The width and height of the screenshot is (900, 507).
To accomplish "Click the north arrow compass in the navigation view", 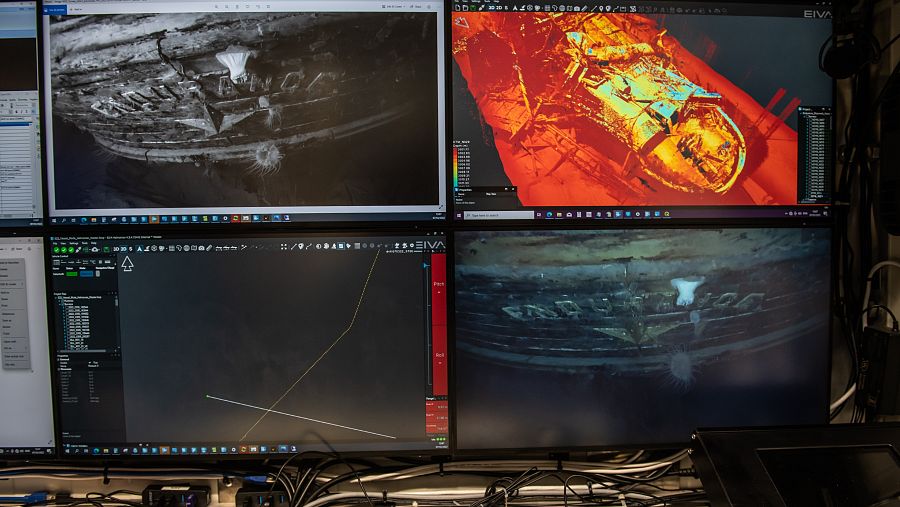I will pos(127,263).
